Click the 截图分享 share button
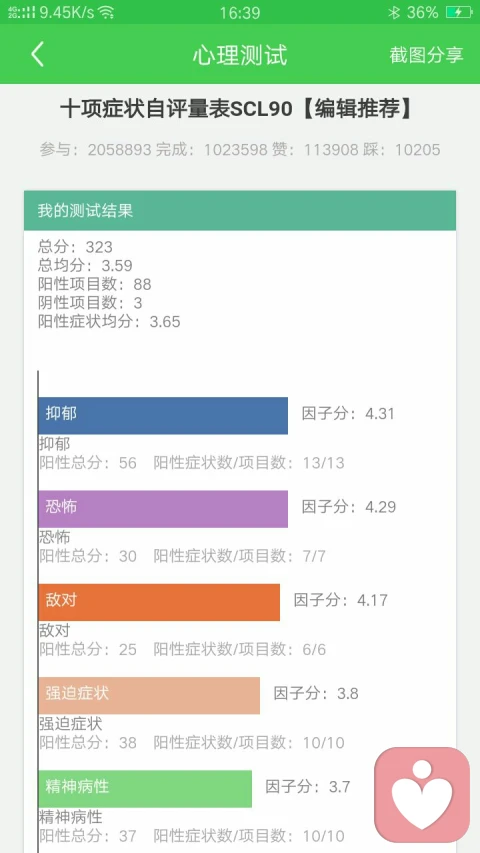Screen dimensions: 480x853 tap(426, 54)
